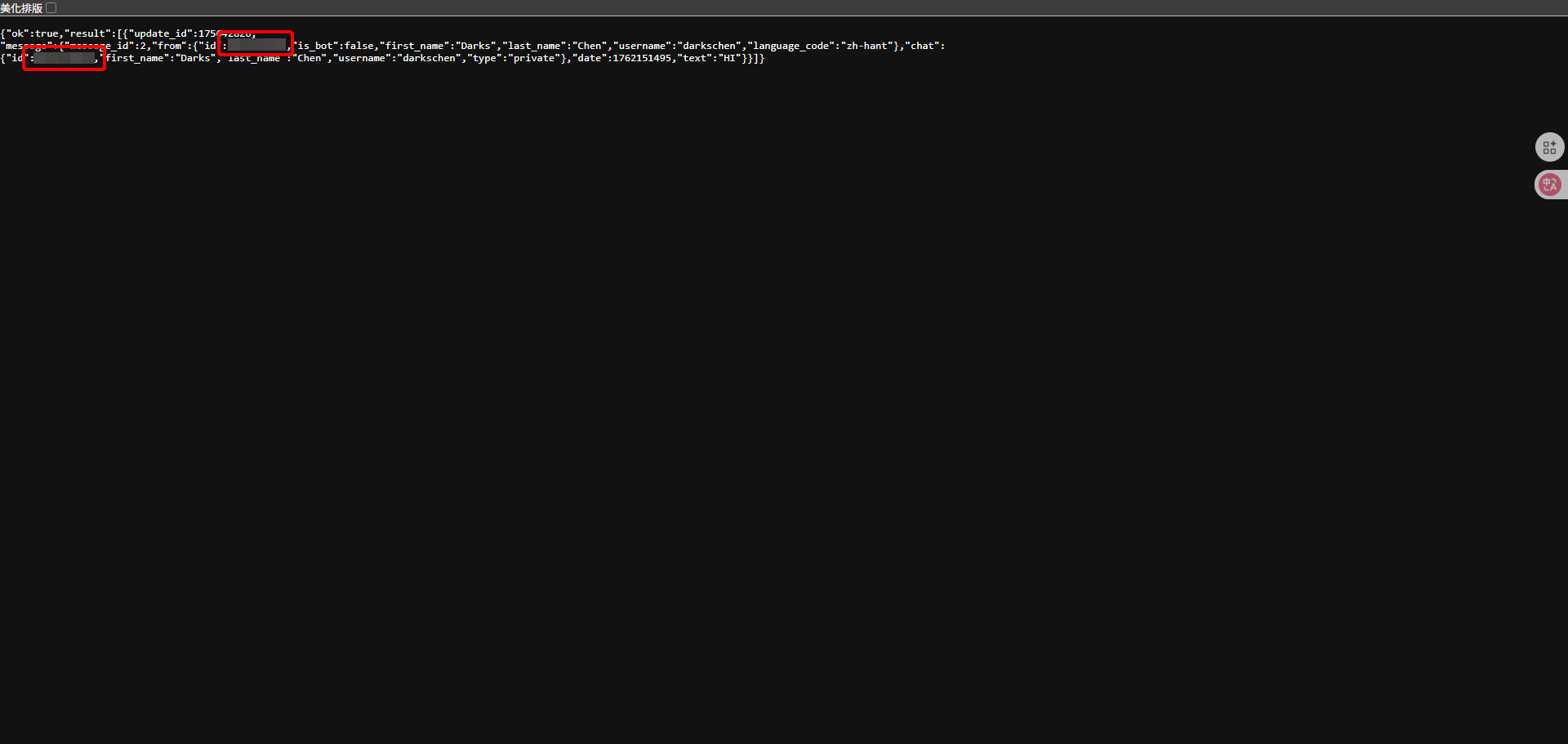Viewport: 1568px width, 744px height.
Task: Click the redacted from id box
Action: 256,43
